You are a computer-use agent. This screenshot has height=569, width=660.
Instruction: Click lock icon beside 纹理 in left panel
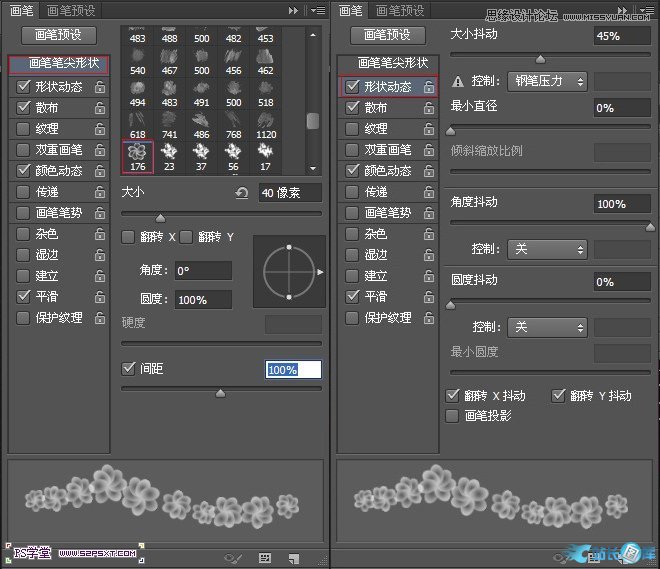point(99,129)
